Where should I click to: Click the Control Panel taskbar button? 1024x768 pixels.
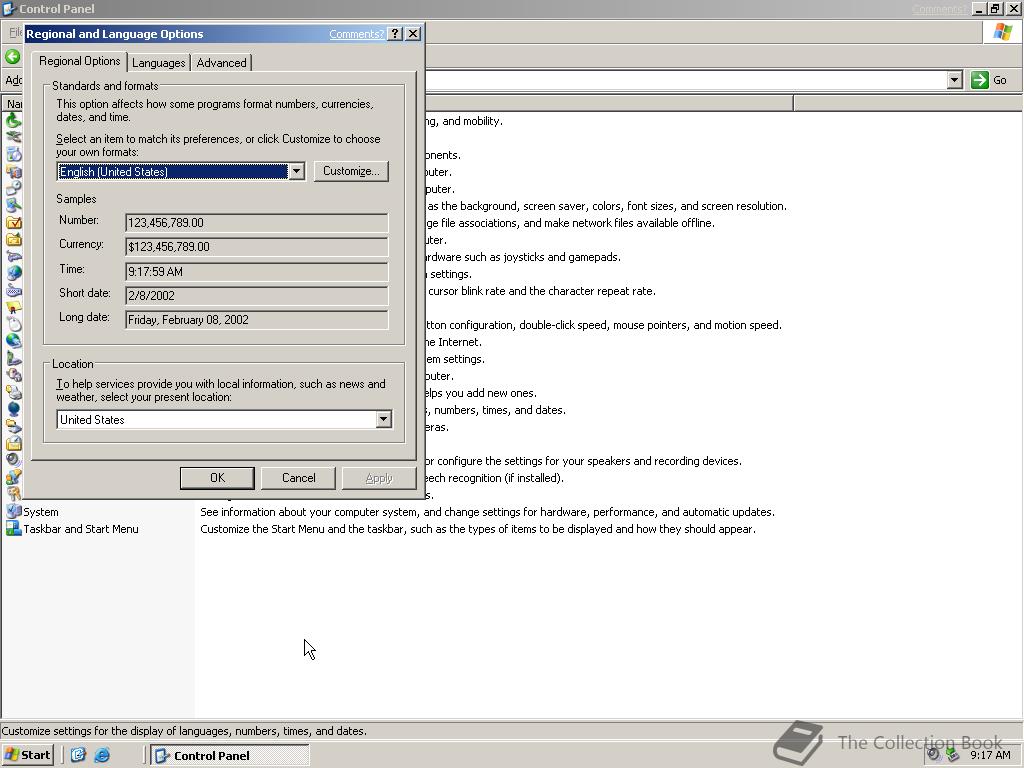[230, 756]
